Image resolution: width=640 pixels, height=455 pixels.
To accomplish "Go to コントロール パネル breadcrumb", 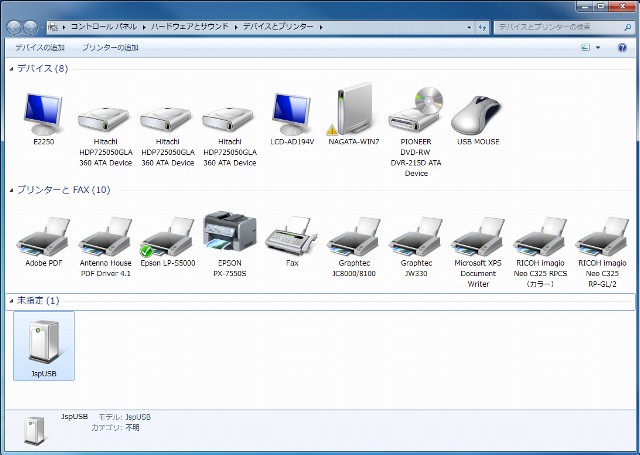I will pyautogui.click(x=104, y=27).
